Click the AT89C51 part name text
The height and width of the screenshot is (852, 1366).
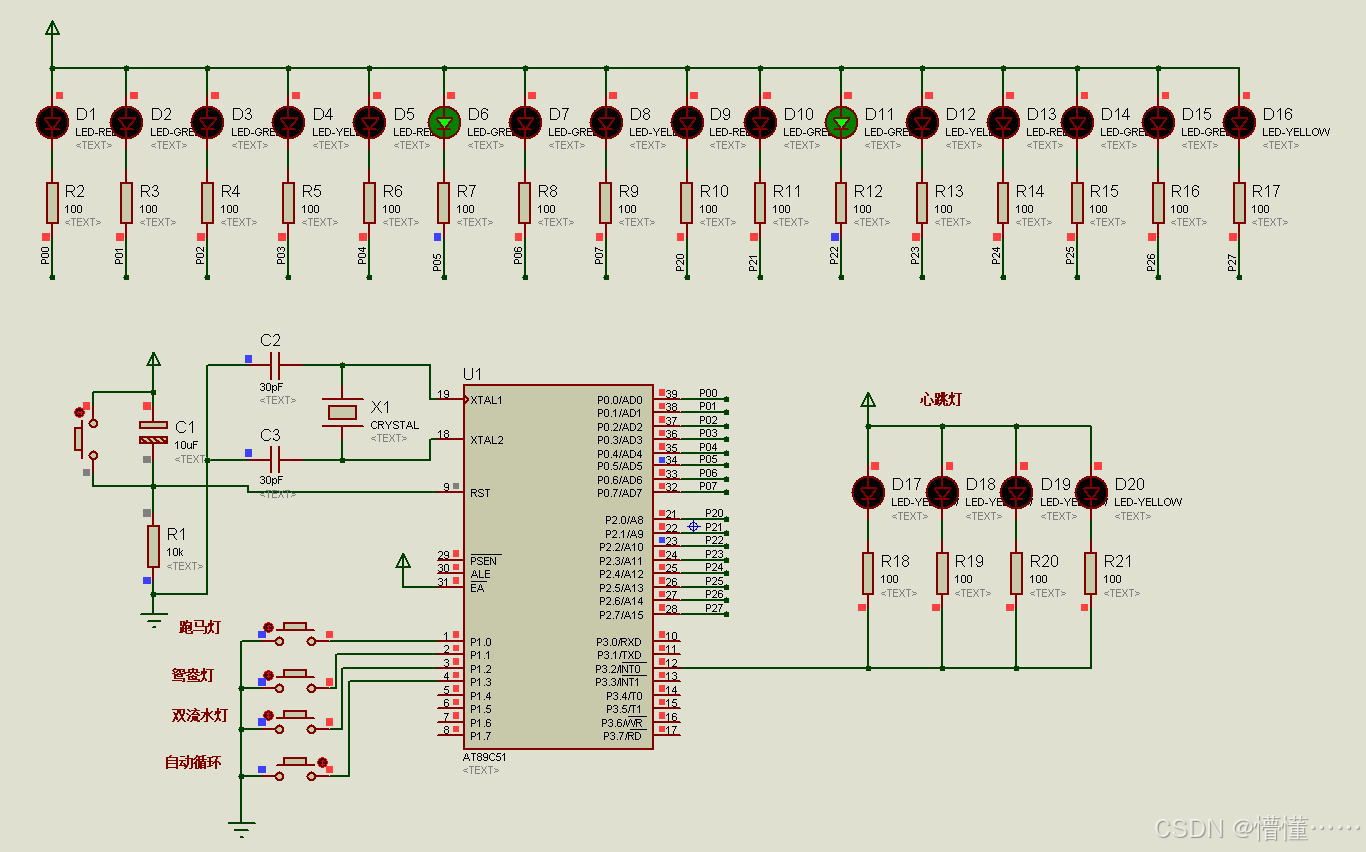(484, 757)
